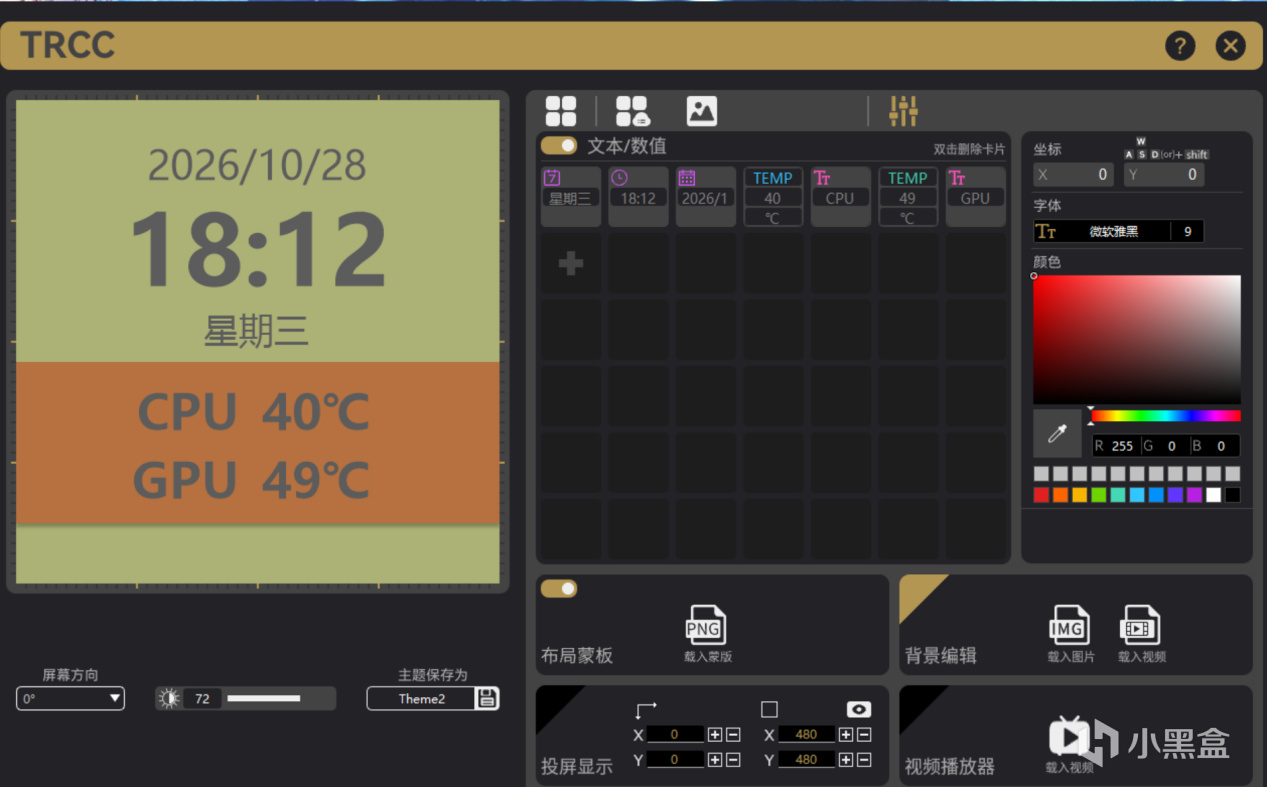Select the 2026/1 date card
Screen dimensions: 1267x787
[706, 196]
